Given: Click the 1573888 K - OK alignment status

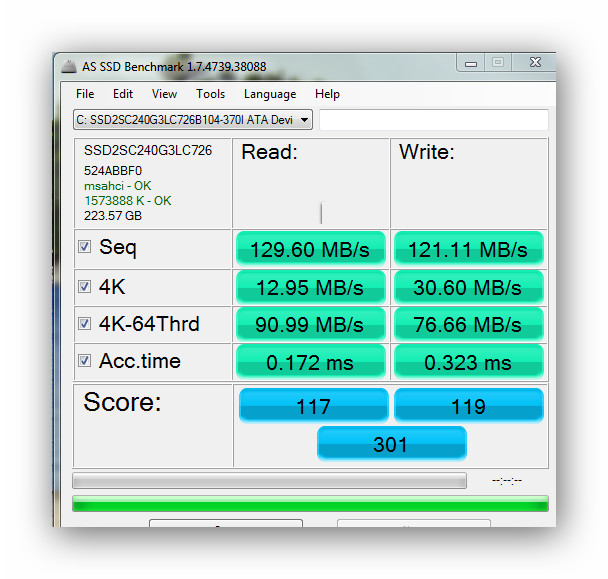Looking at the screenshot, I should (x=128, y=201).
